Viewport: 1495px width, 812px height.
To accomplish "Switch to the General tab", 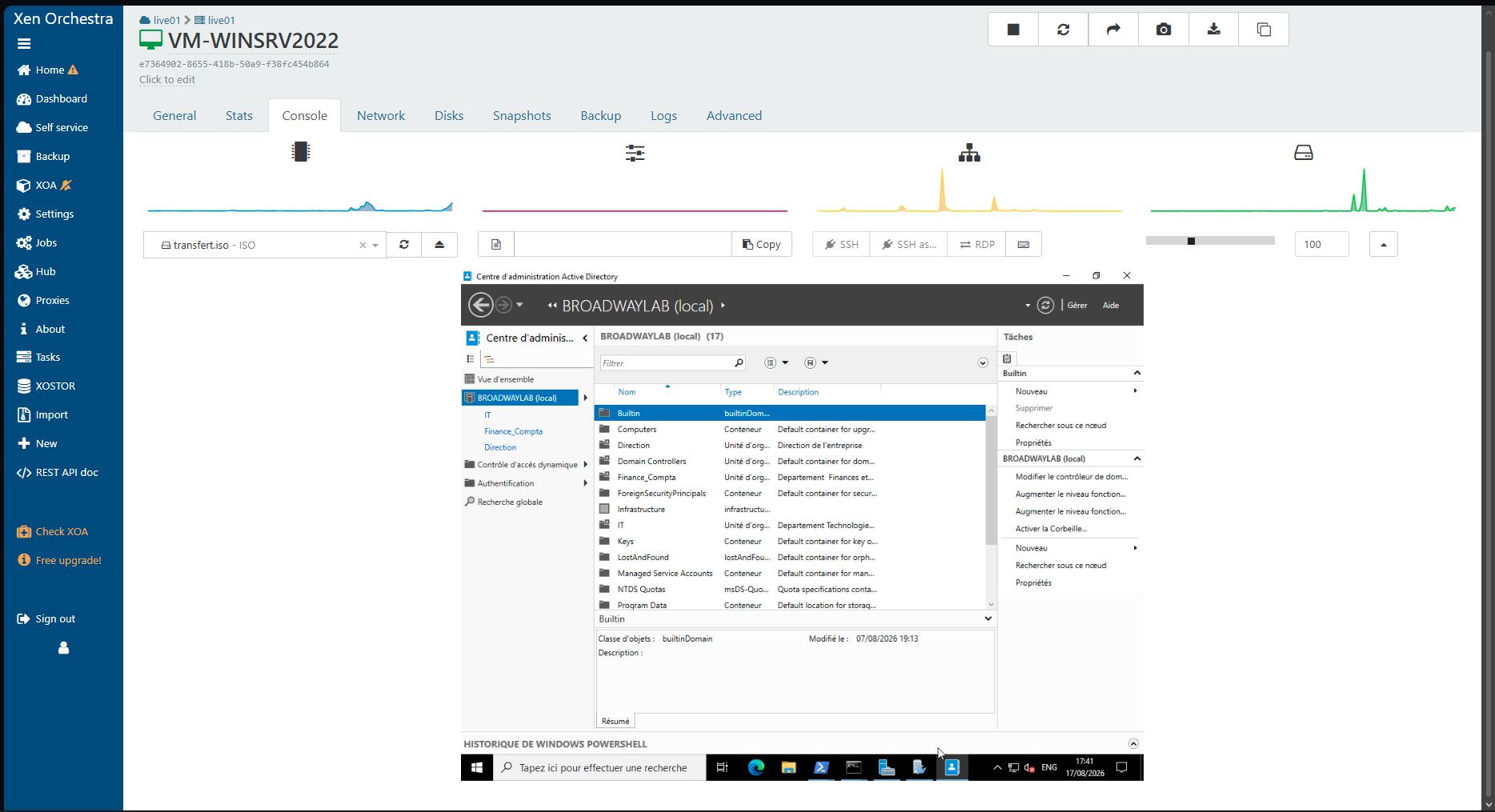I will (174, 115).
